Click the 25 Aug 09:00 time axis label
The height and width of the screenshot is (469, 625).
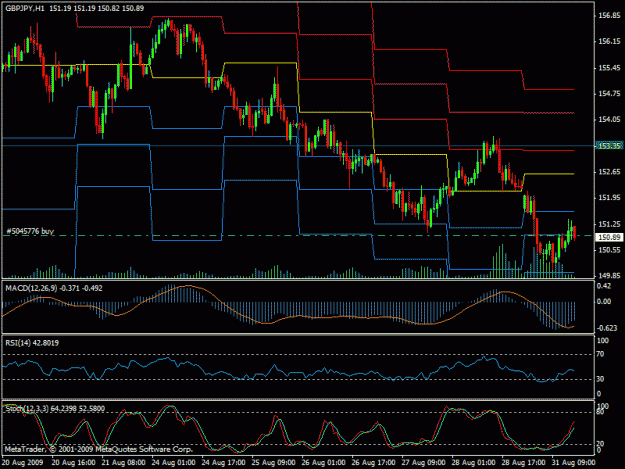[273, 463]
